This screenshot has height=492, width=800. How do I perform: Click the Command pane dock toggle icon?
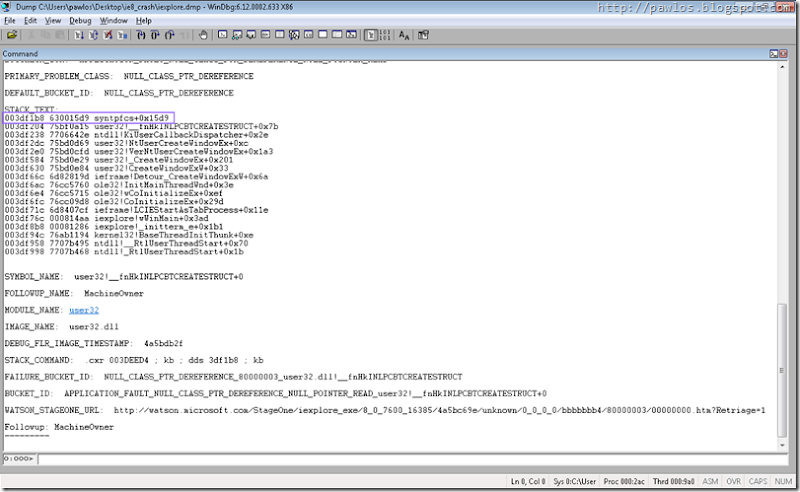click(773, 54)
